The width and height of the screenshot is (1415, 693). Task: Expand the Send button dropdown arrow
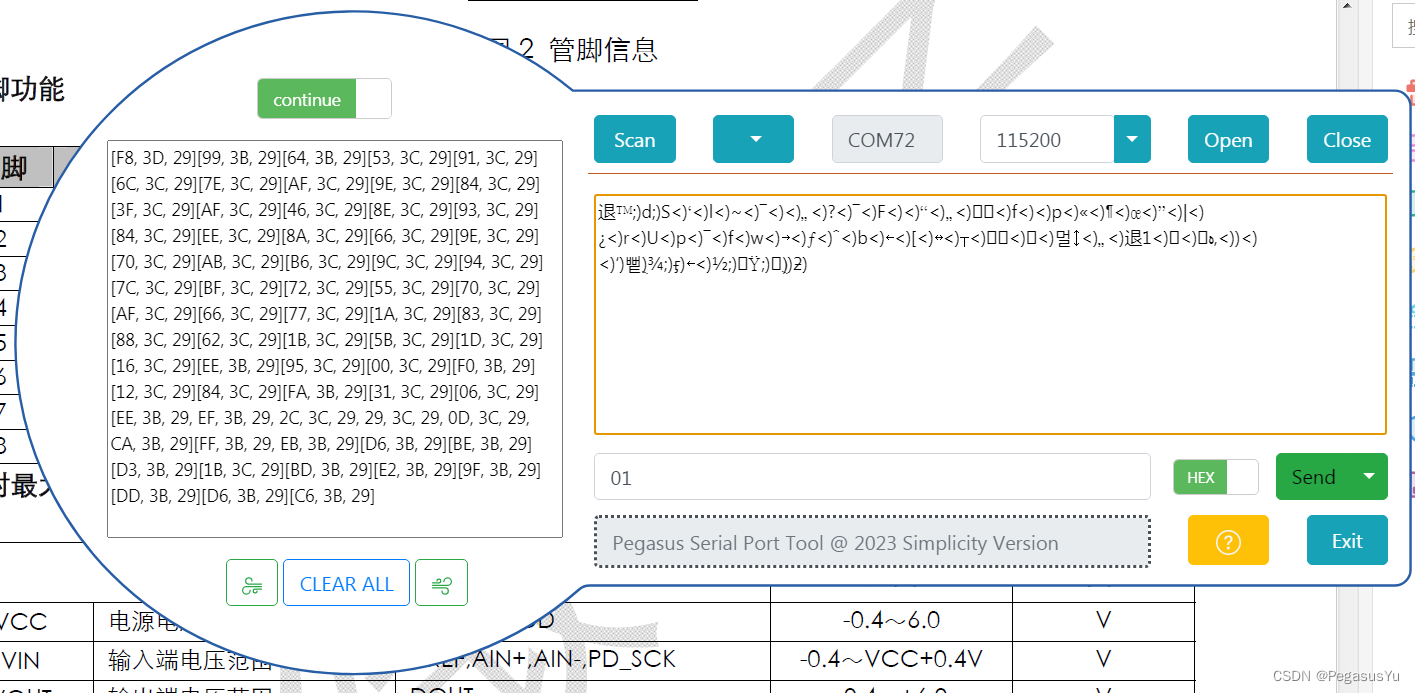(1367, 477)
